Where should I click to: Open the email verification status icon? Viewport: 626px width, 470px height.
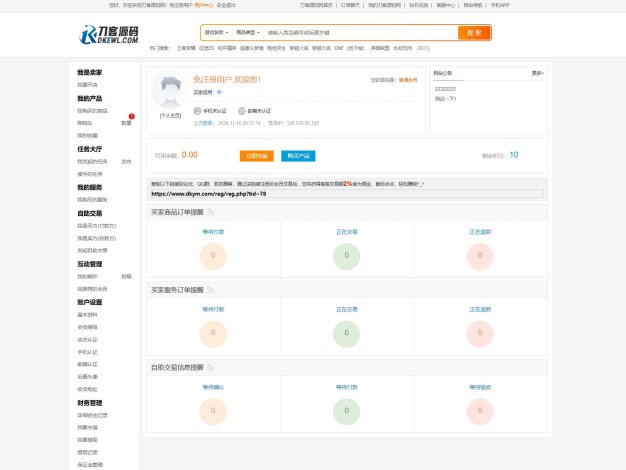pos(242,111)
